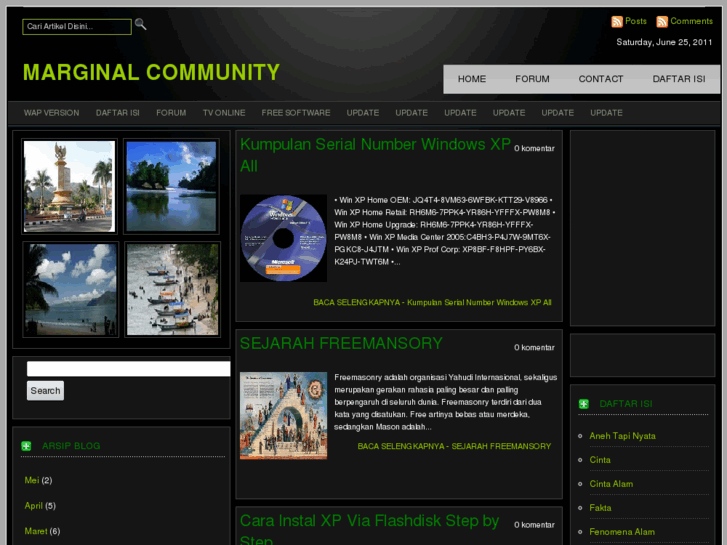Select DAFTAR ISI in the dark menu bar
Image resolution: width=727 pixels, height=545 pixels.
[x=118, y=113]
